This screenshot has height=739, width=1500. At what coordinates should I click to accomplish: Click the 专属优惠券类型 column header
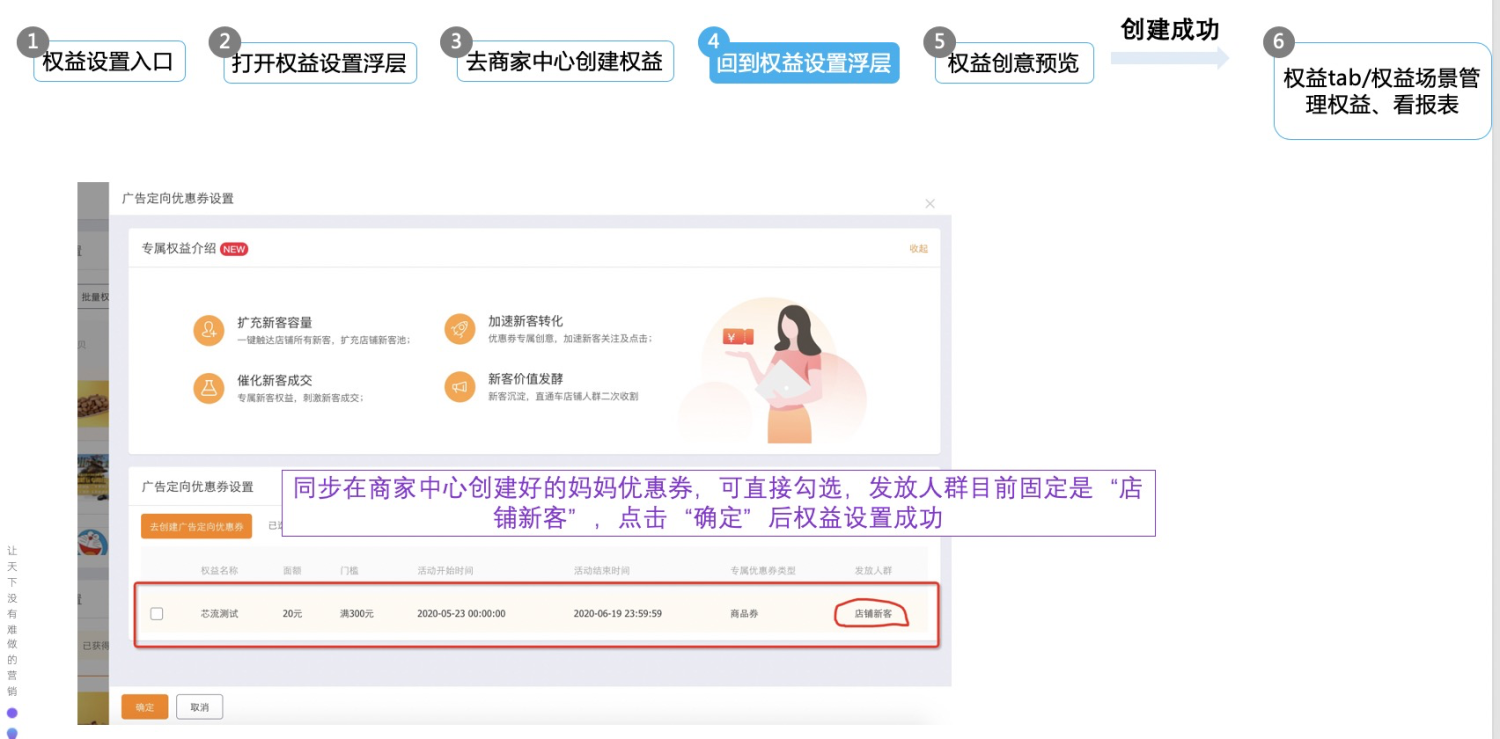coord(763,570)
